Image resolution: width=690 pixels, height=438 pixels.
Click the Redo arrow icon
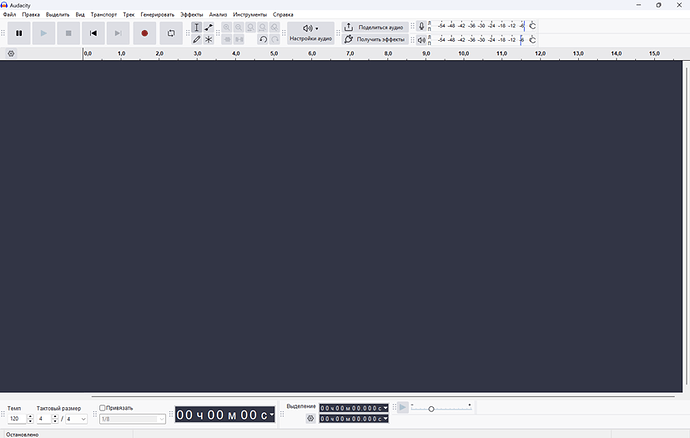click(x=275, y=39)
